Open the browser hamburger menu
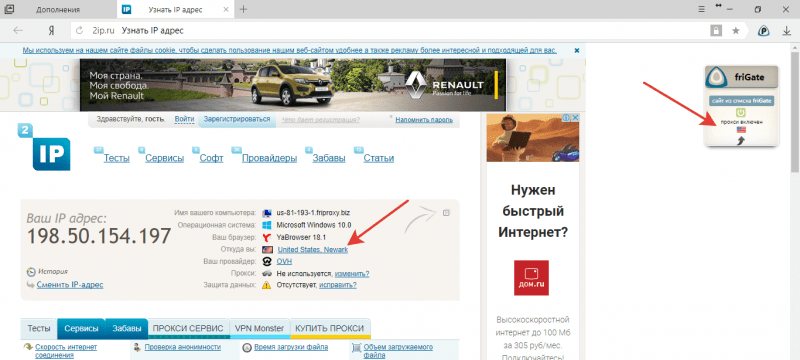The width and height of the screenshot is (800, 360). [x=703, y=9]
